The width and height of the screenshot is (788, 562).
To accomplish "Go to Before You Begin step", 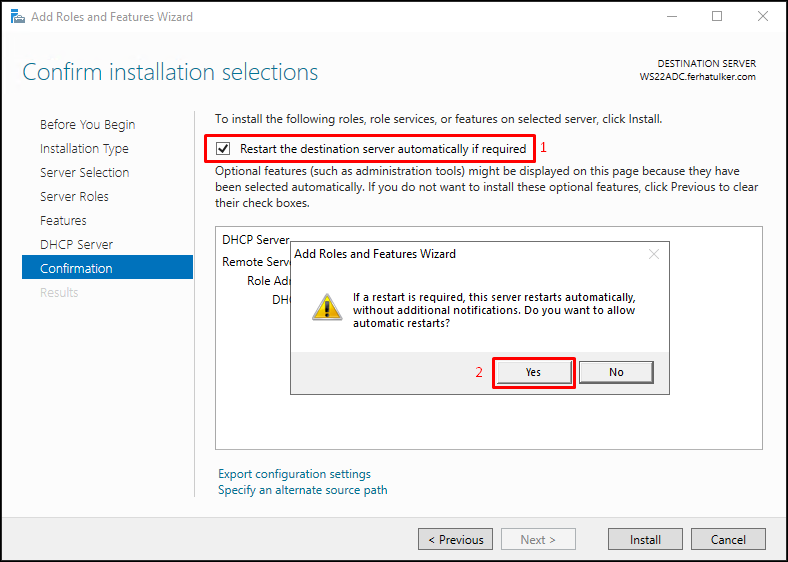I will 87,125.
